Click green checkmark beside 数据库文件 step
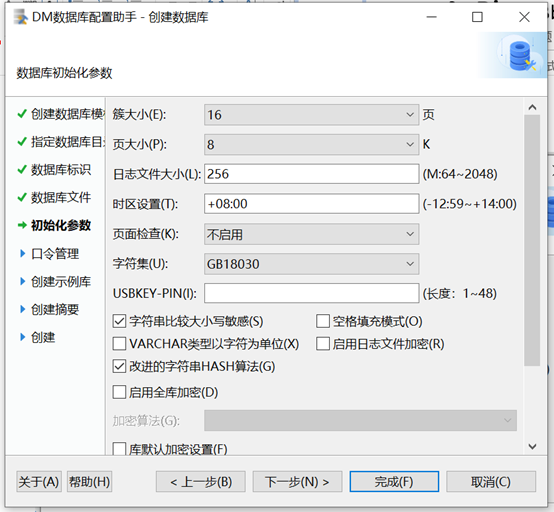Image resolution: width=554 pixels, height=512 pixels. 22,197
